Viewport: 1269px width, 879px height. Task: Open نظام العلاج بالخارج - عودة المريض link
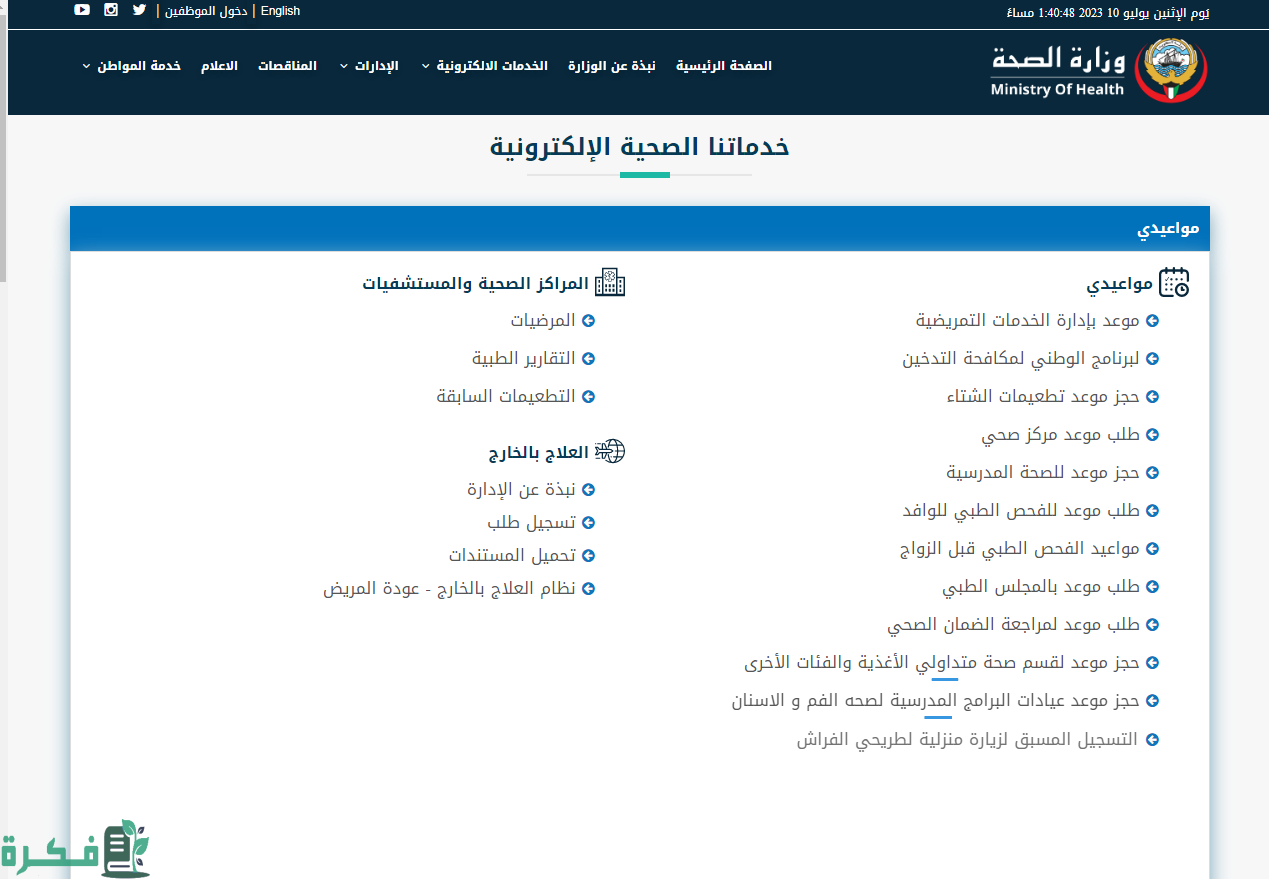pos(449,589)
